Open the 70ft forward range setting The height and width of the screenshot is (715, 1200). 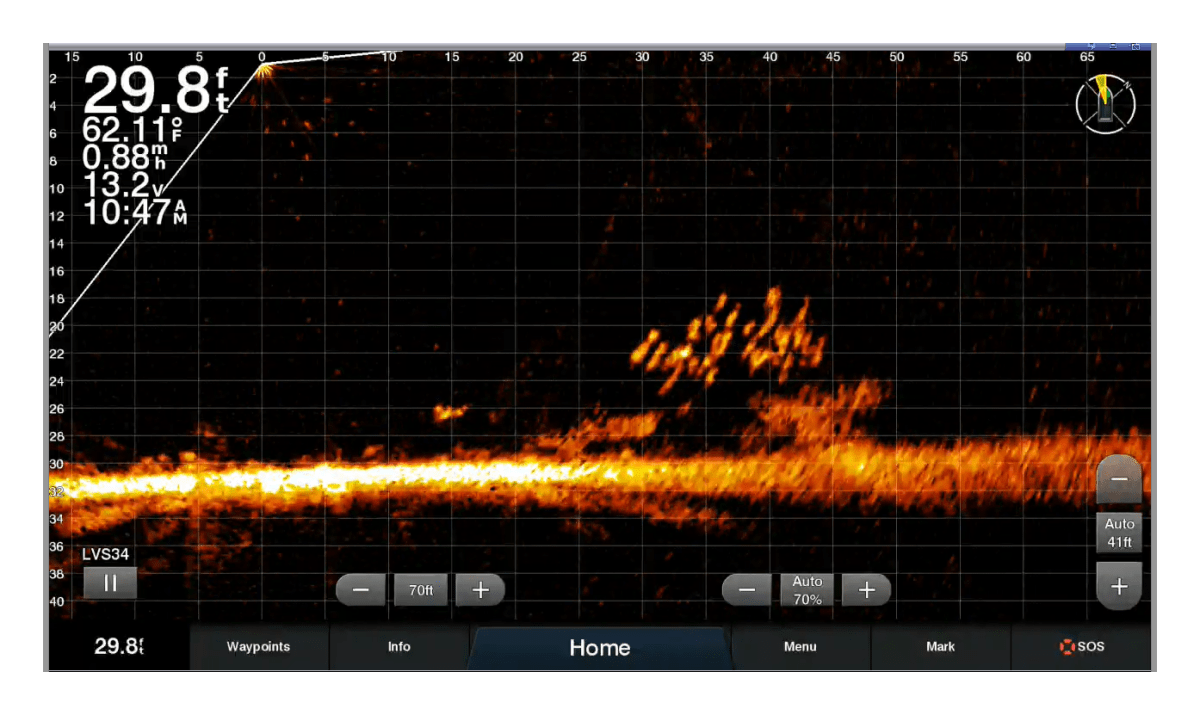coord(421,590)
